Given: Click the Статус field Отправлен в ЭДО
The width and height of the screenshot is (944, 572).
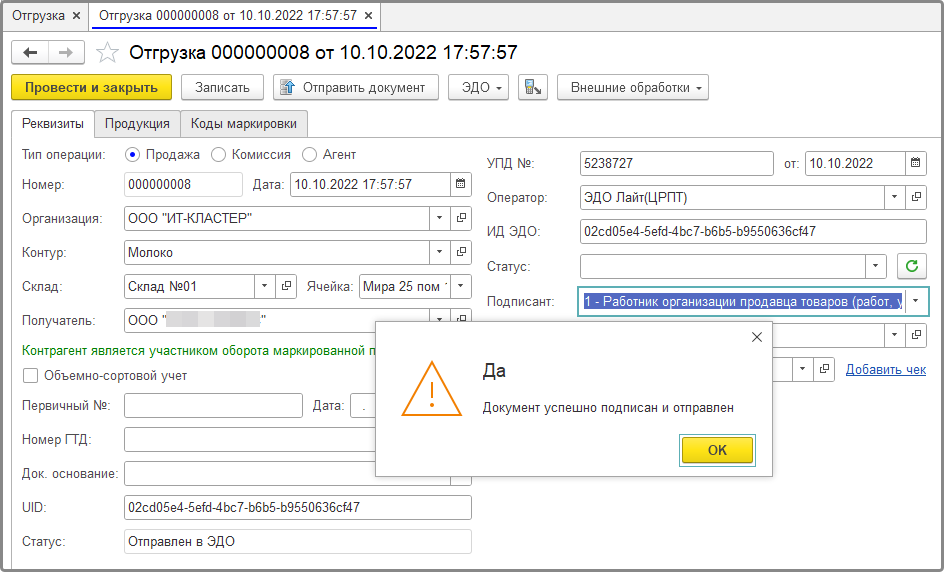Looking at the screenshot, I should pyautogui.click(x=298, y=541).
